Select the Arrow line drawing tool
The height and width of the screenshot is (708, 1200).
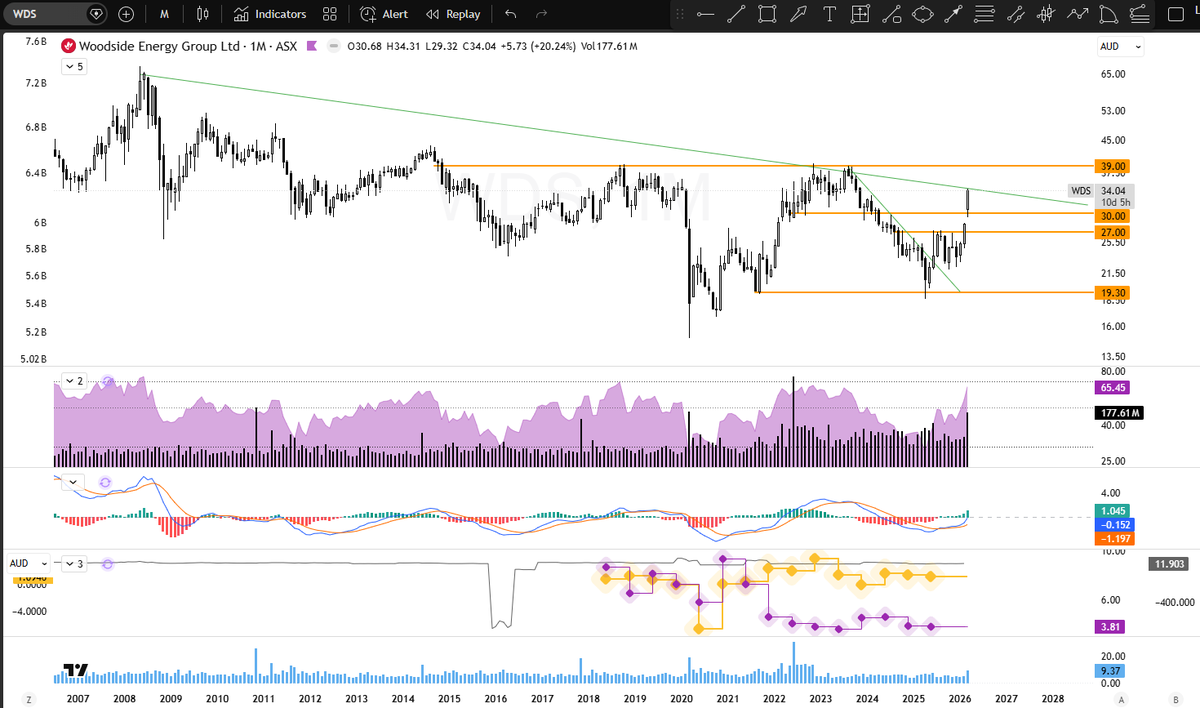954,14
